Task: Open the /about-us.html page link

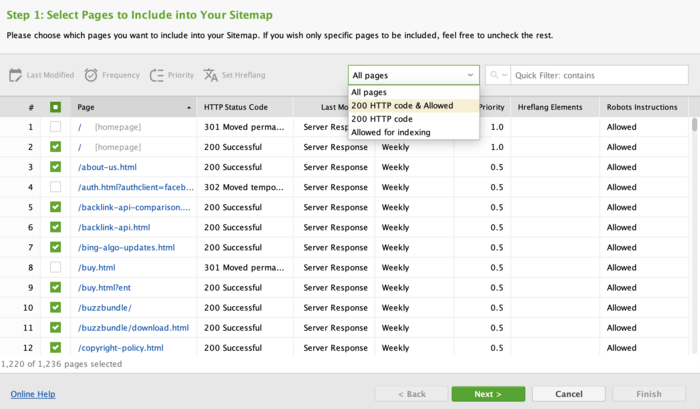Action: (x=107, y=167)
